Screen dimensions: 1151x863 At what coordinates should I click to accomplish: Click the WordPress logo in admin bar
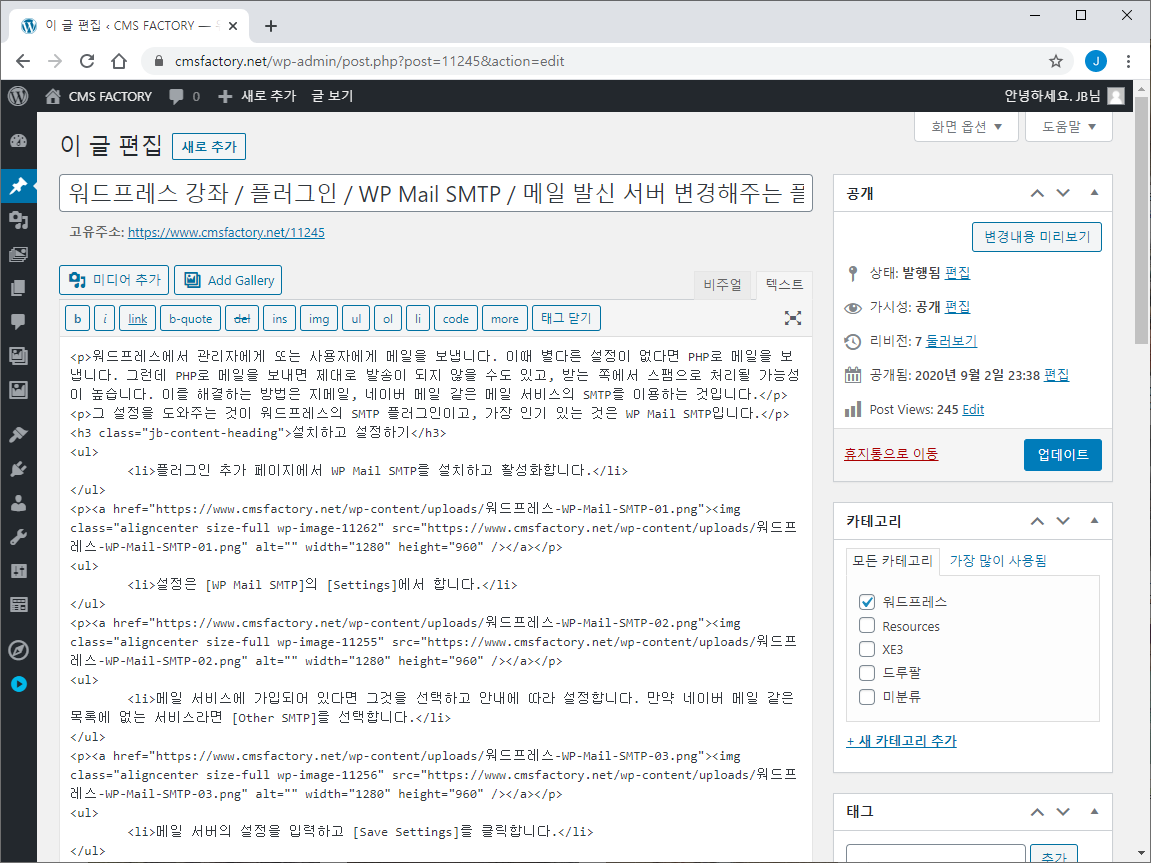[18, 96]
